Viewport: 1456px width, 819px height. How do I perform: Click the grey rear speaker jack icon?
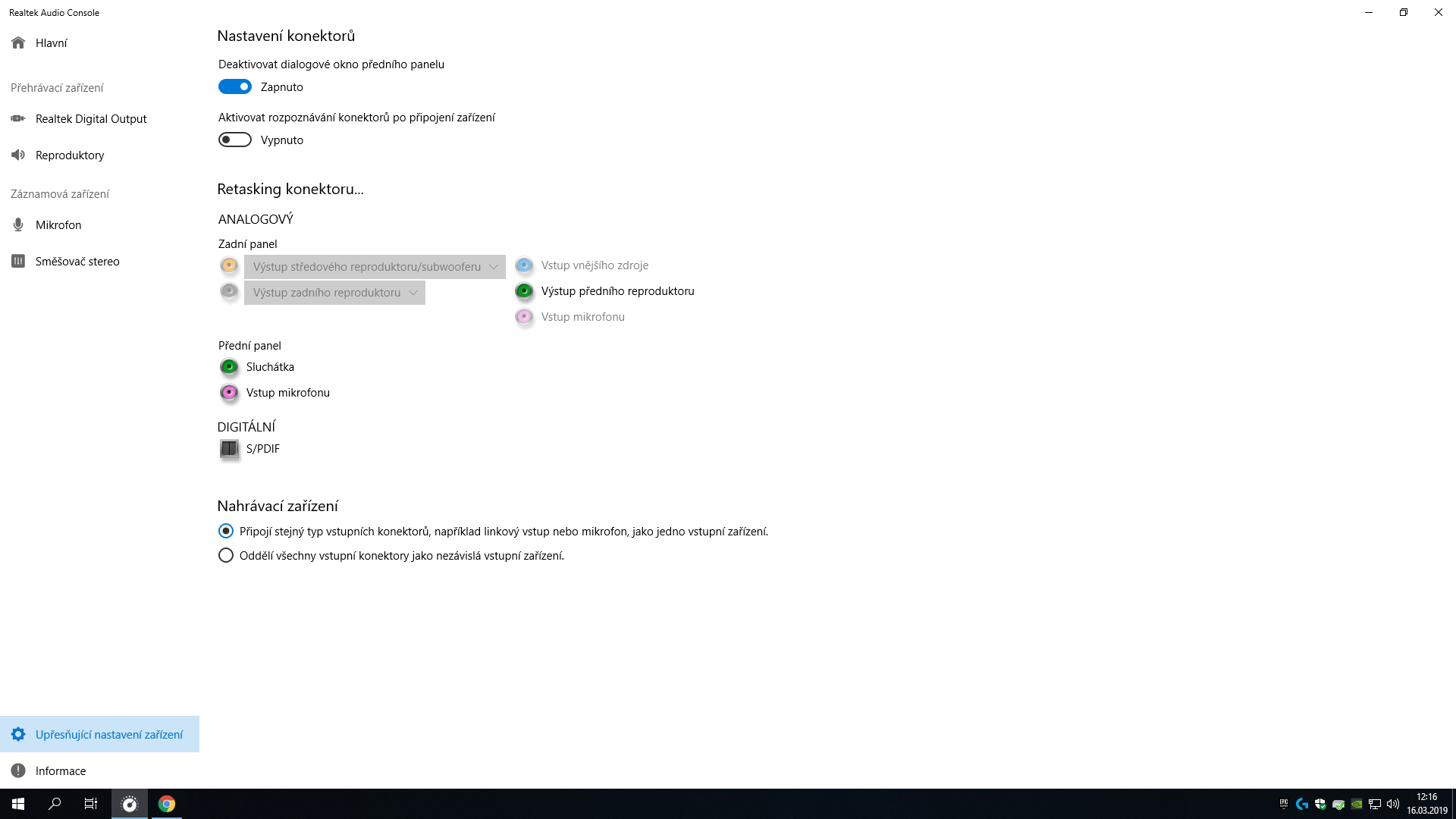[x=229, y=291]
